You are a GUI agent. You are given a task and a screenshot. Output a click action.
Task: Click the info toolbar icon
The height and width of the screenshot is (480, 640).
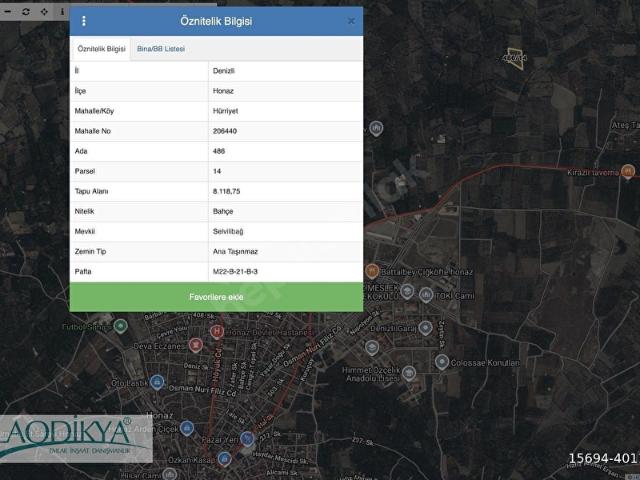(x=62, y=11)
